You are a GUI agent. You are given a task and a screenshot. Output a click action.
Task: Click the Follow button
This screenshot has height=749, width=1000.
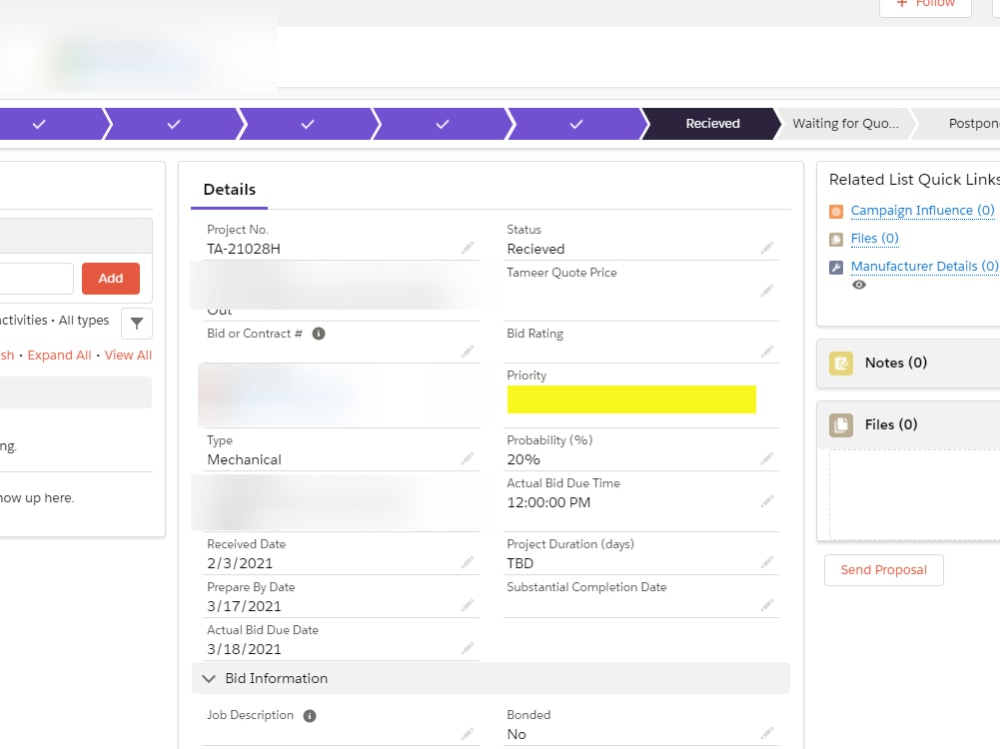pos(925,4)
